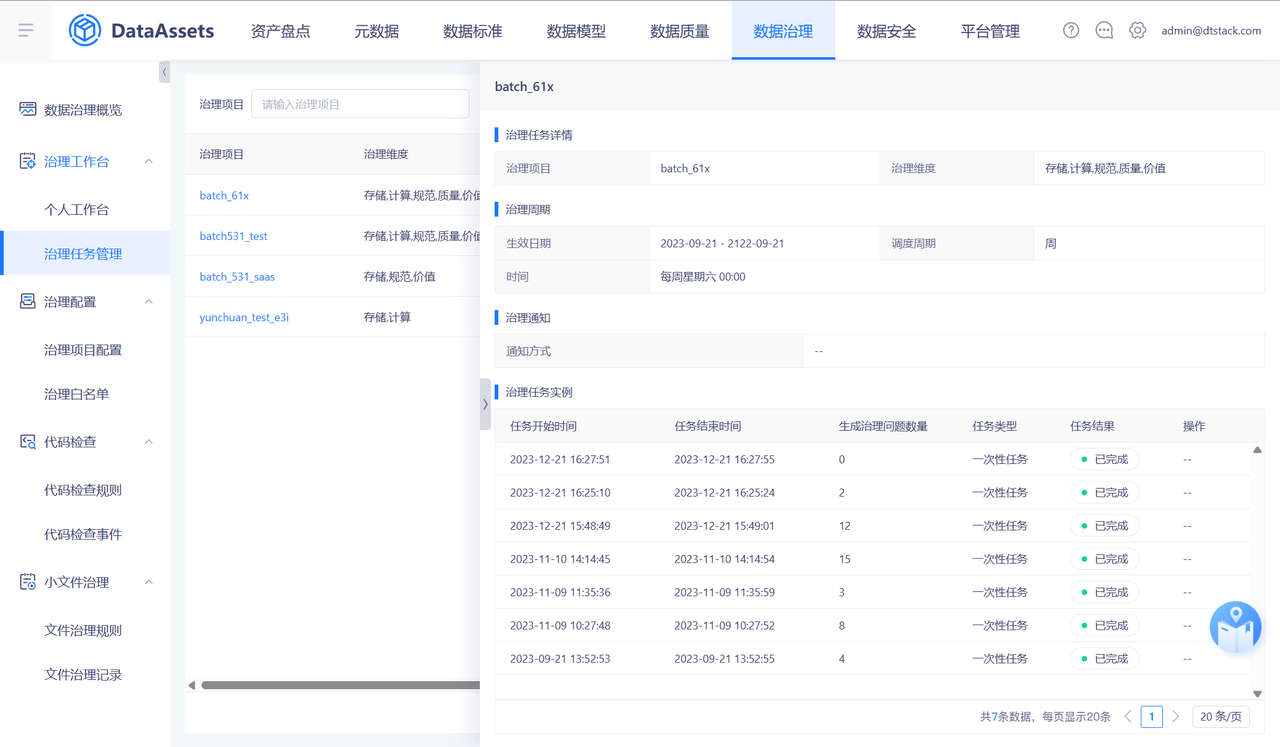1280x747 pixels.
Task: Click the horizontal scrollbar under the project table
Action: pos(340,685)
